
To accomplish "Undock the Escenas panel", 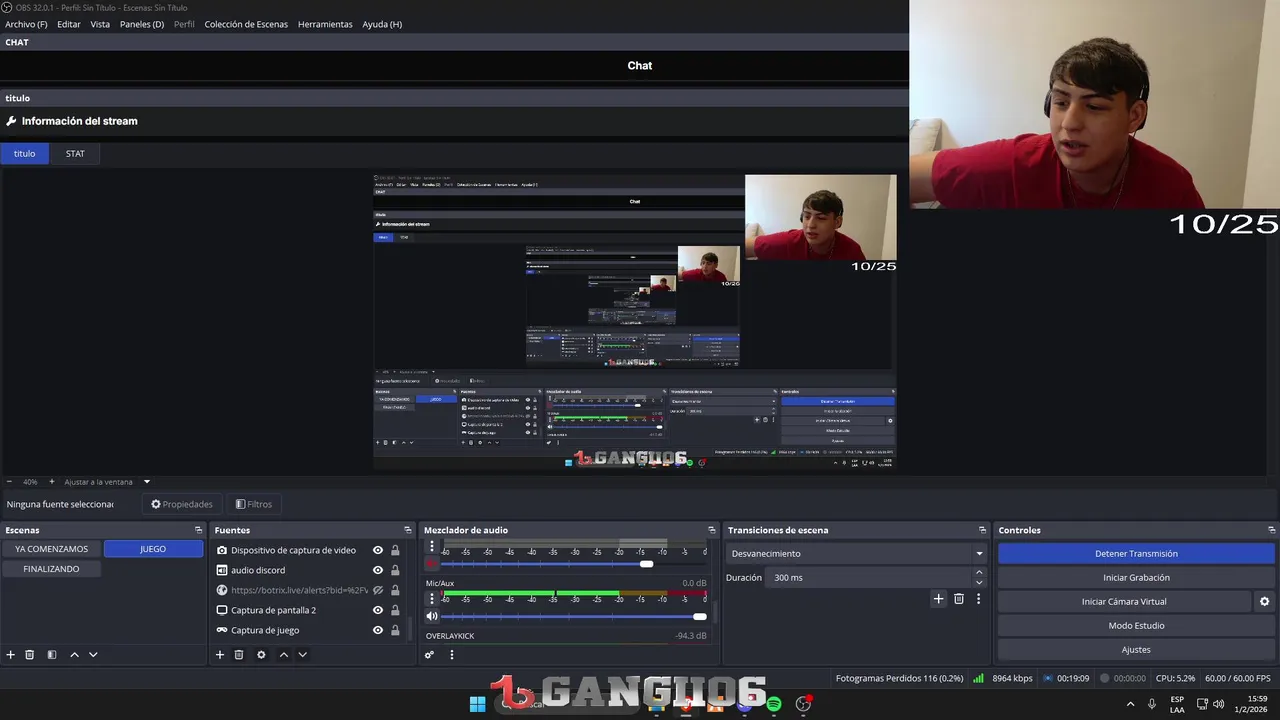I will (198, 530).
